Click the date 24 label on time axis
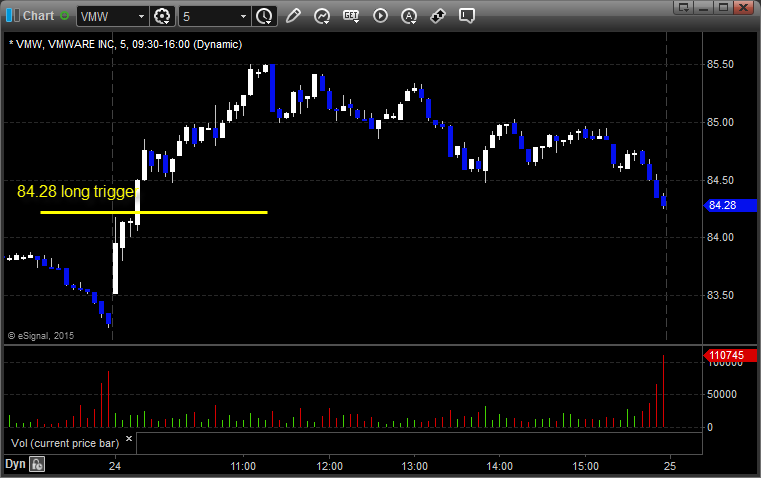Screen dimensions: 761x478 point(115,466)
